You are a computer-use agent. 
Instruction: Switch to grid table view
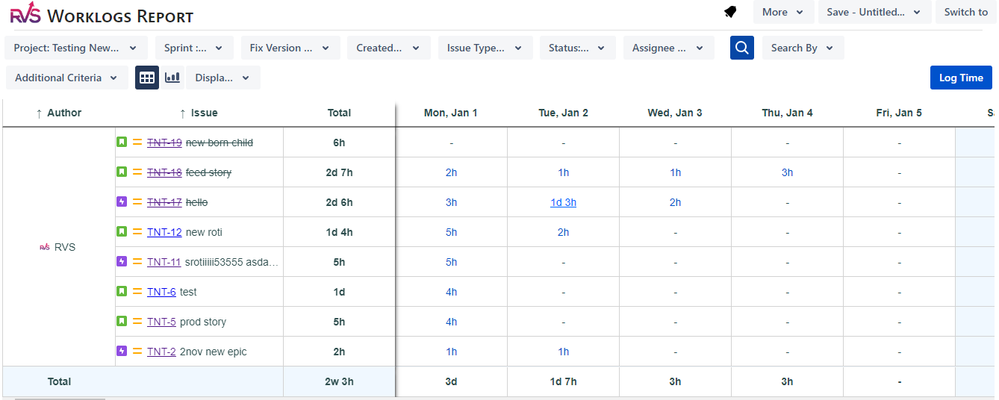pyautogui.click(x=147, y=78)
